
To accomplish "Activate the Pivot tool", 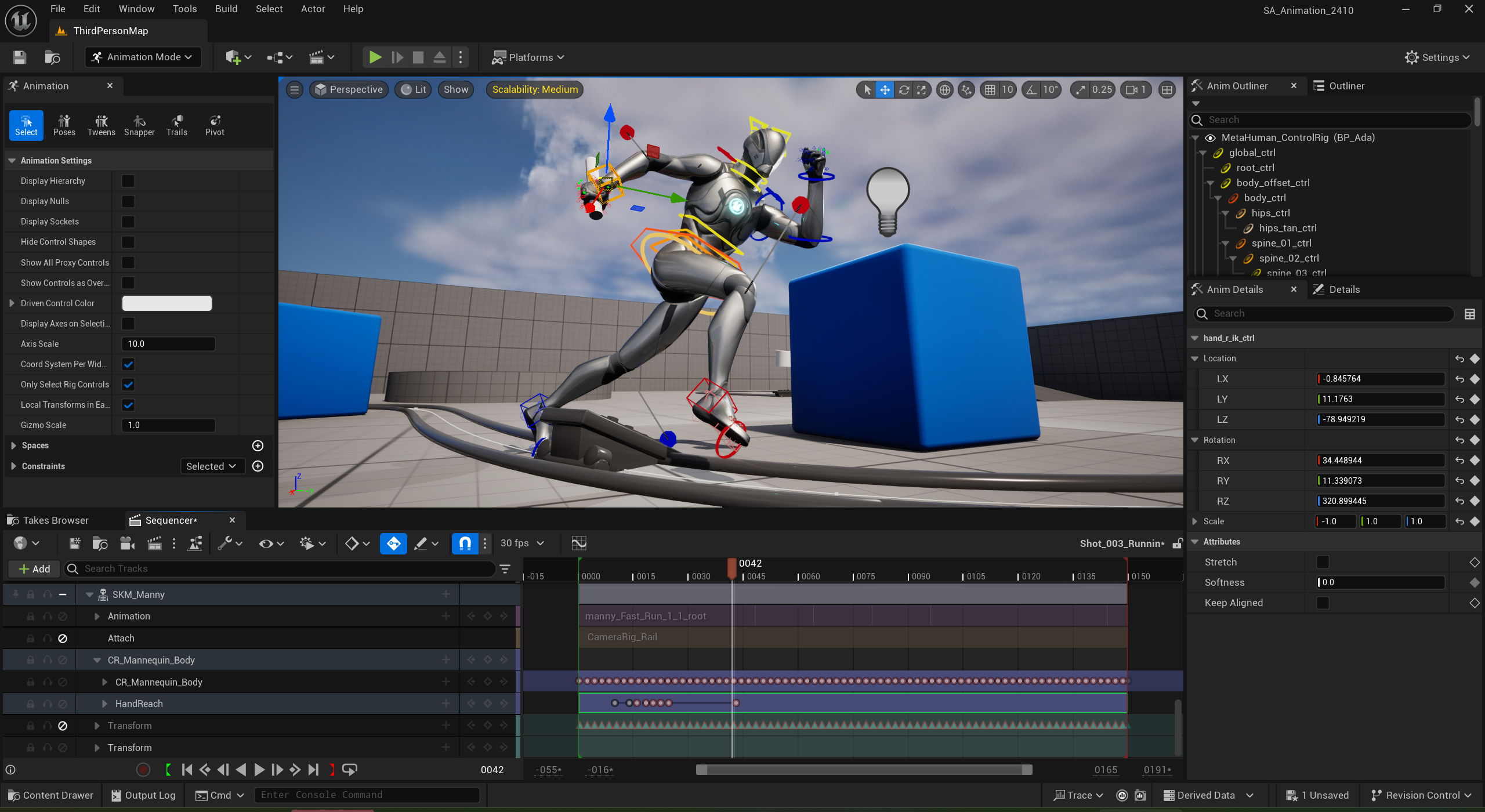I will pos(214,125).
